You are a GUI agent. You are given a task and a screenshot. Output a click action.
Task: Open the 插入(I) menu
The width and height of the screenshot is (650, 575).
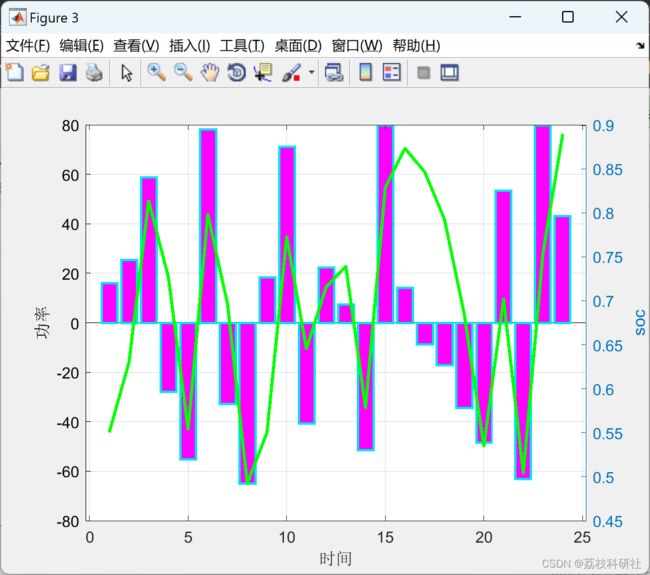tap(189, 45)
